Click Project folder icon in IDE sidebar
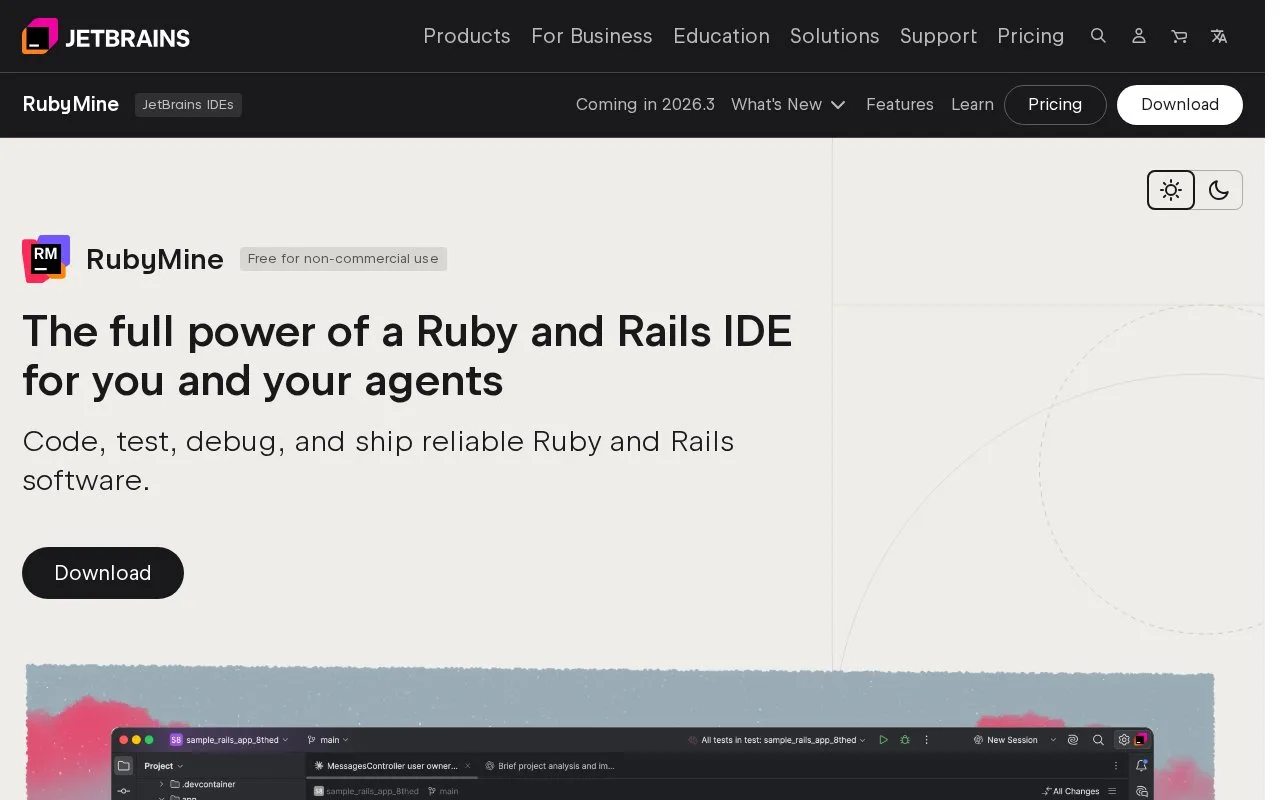1280x800 pixels. tap(124, 766)
